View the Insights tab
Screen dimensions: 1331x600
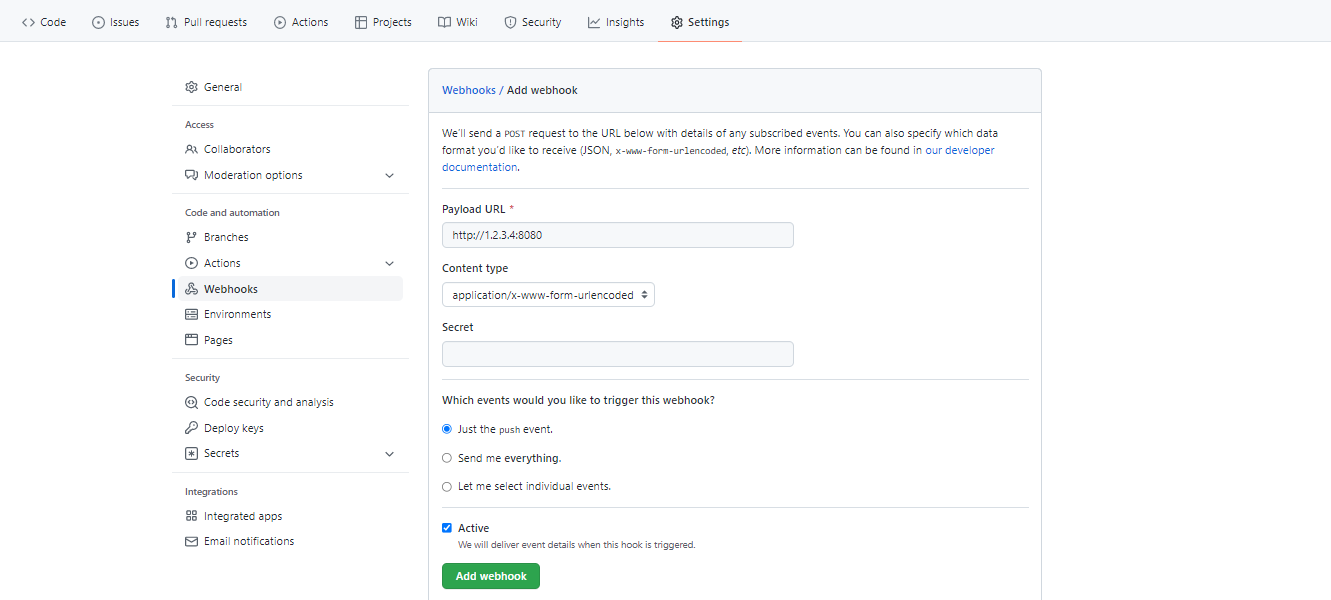tap(616, 22)
